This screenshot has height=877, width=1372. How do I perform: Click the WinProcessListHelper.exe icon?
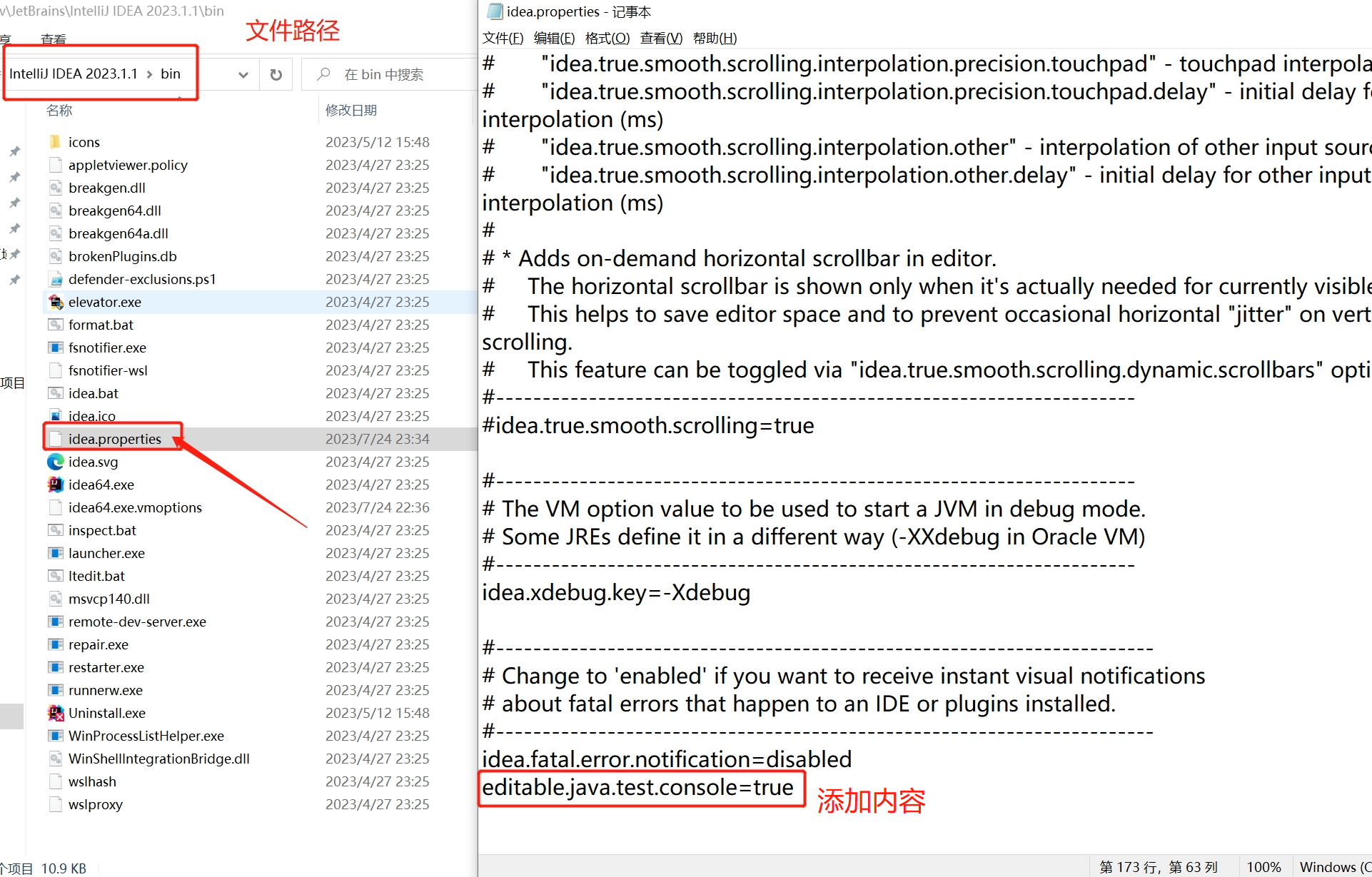[x=56, y=736]
